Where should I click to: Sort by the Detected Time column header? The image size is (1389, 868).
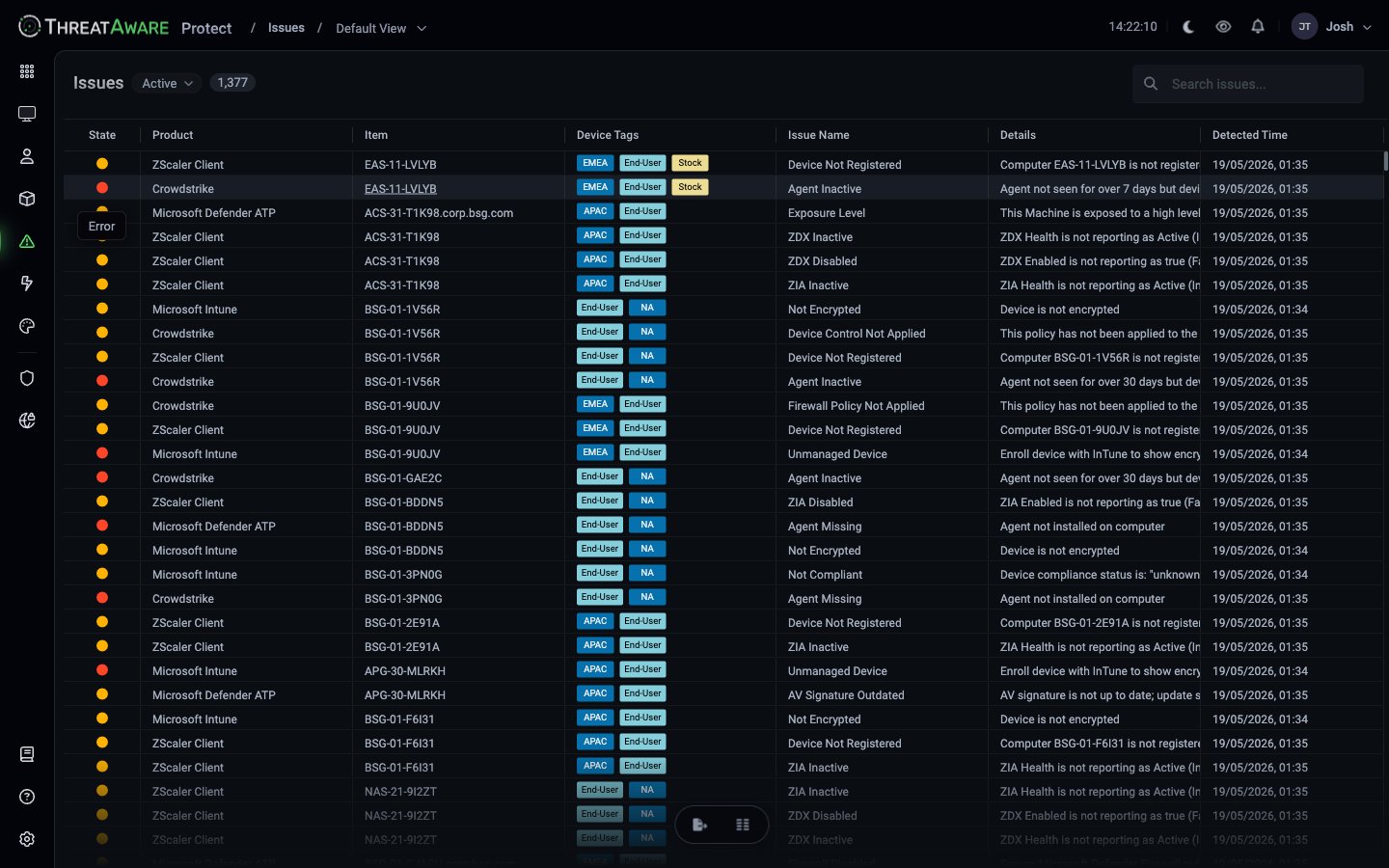pos(1250,135)
